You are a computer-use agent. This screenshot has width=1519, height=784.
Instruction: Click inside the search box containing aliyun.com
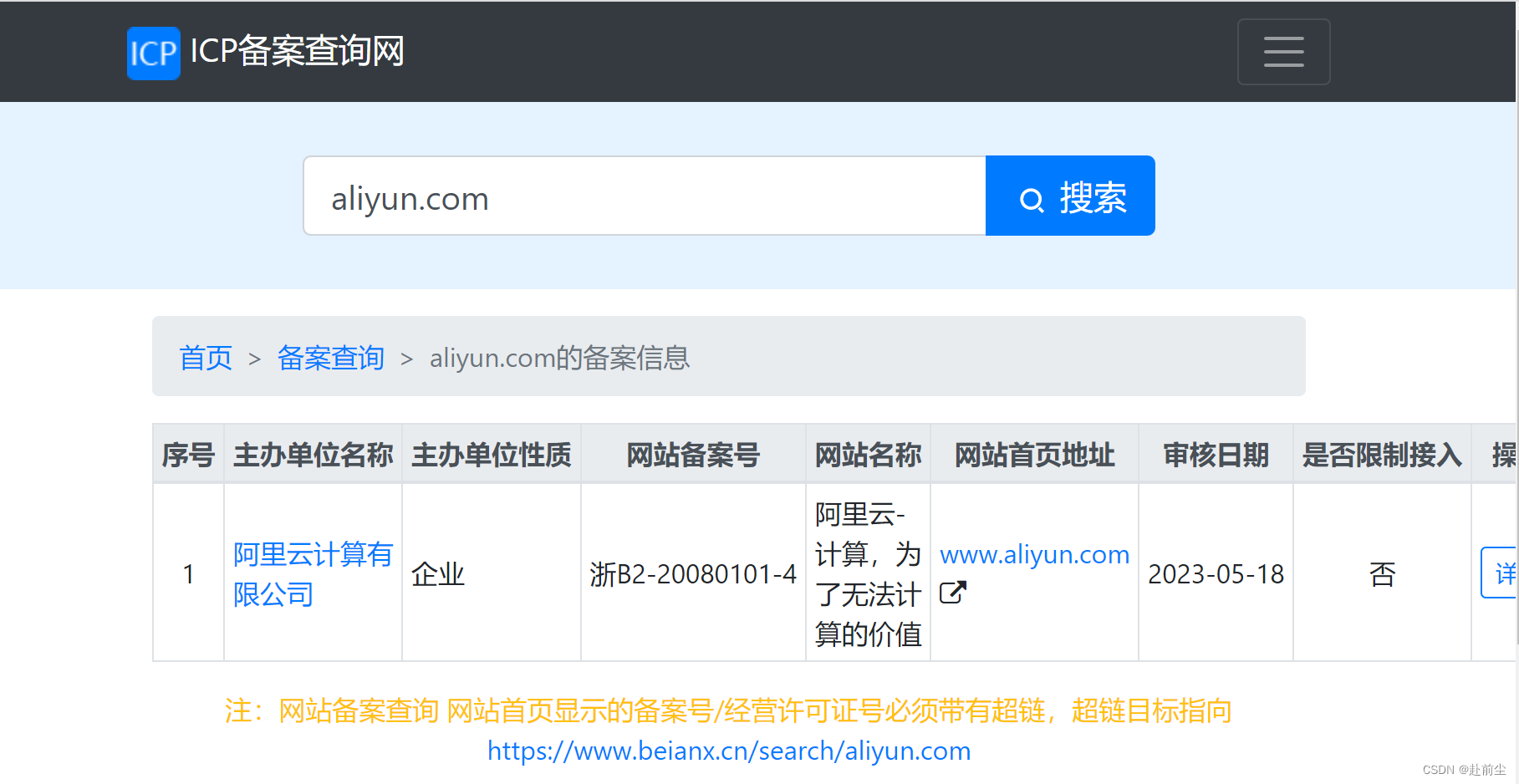point(644,196)
